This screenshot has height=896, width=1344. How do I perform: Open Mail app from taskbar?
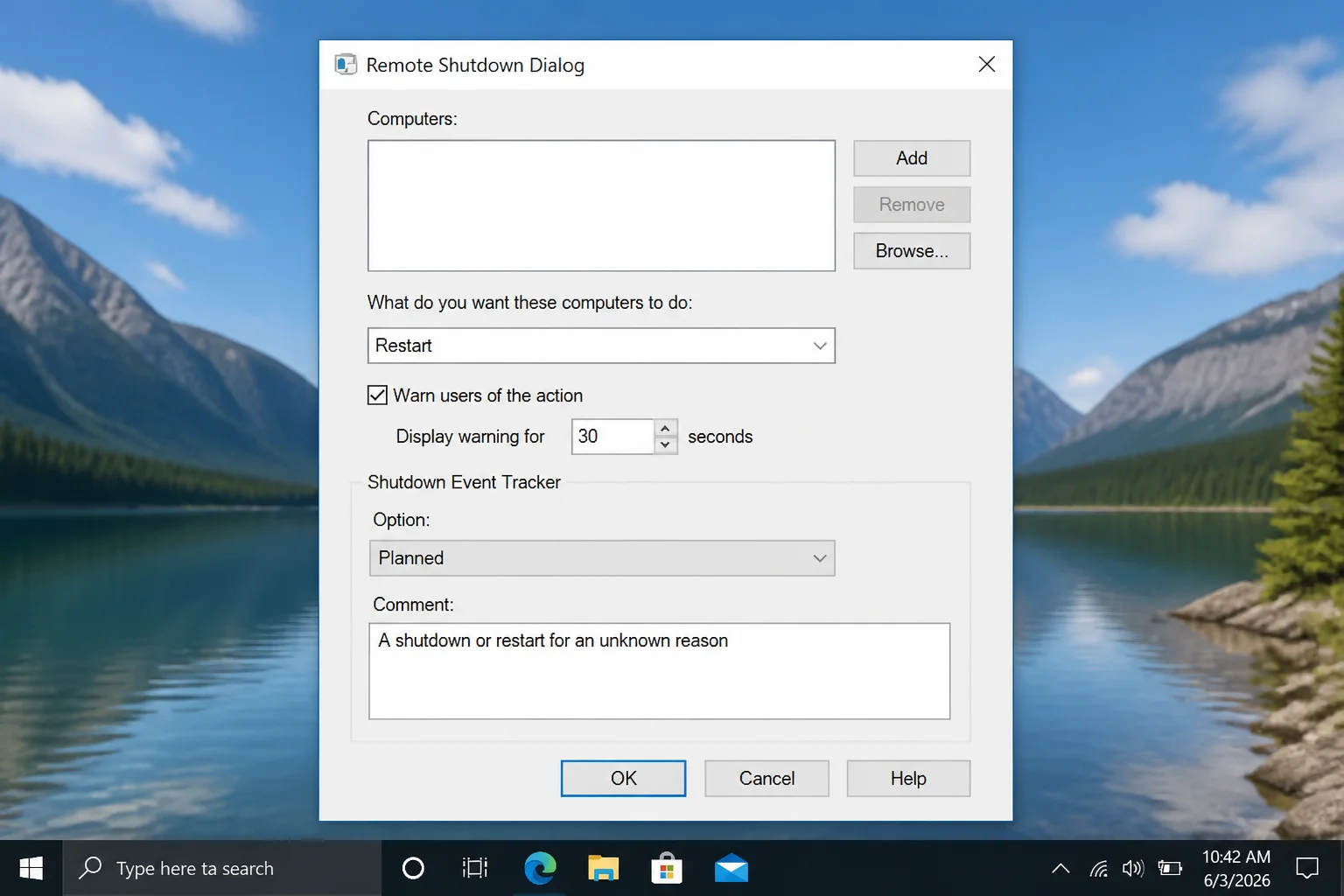pos(731,868)
